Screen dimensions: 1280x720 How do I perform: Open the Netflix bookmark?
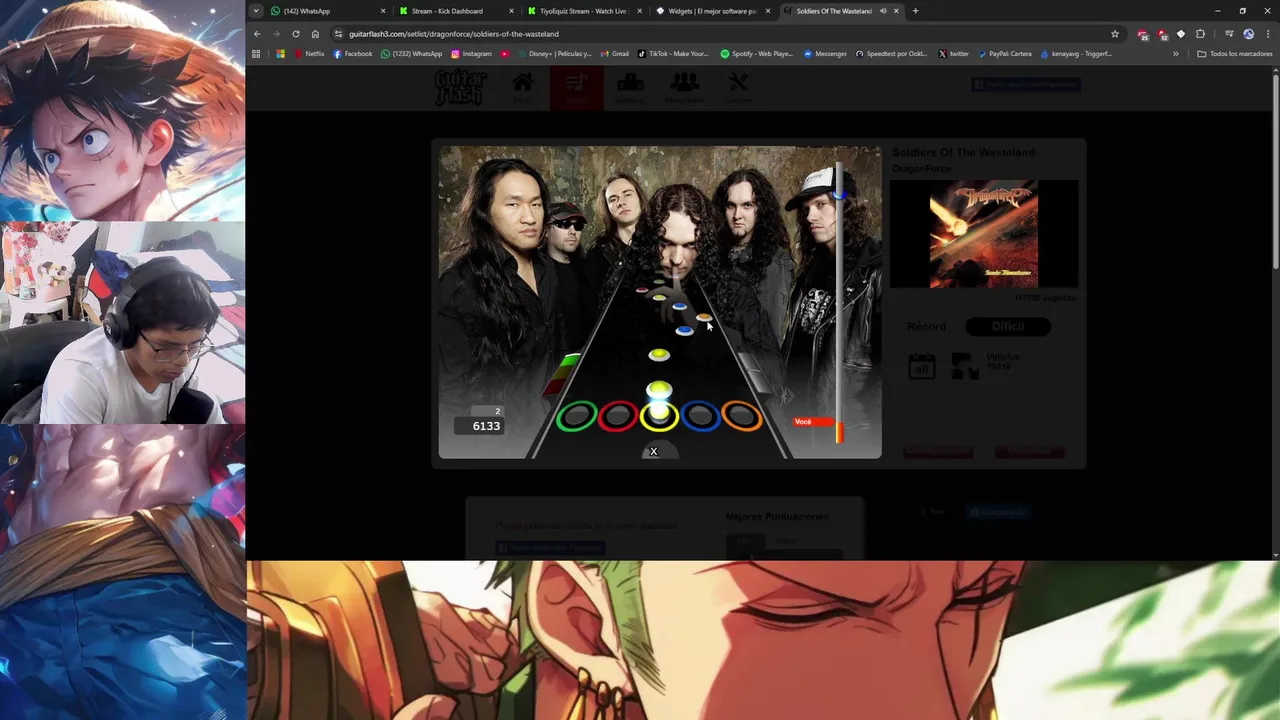click(x=309, y=54)
